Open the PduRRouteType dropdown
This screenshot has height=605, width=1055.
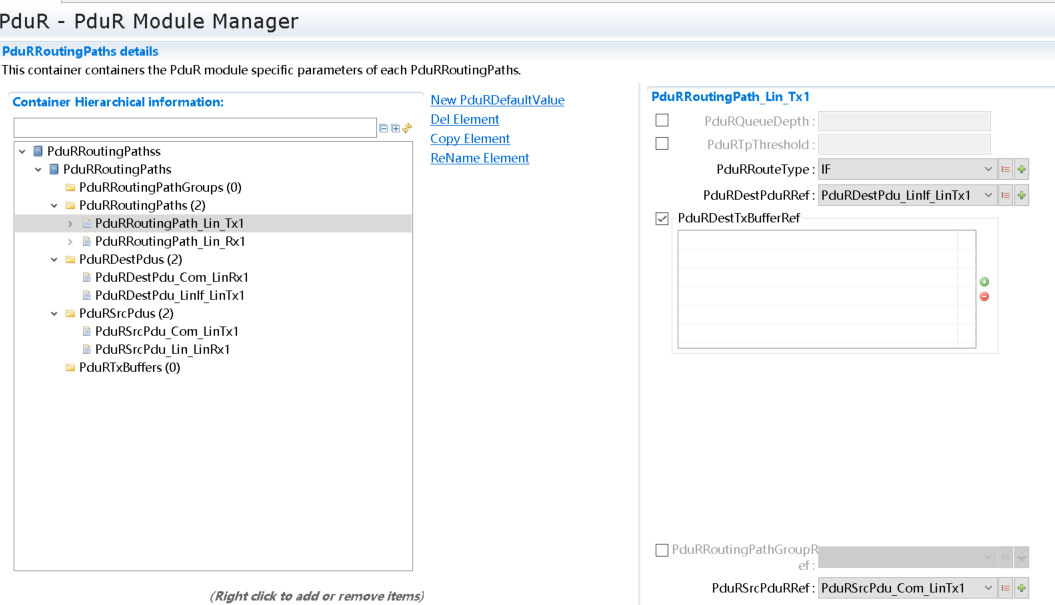(x=906, y=170)
